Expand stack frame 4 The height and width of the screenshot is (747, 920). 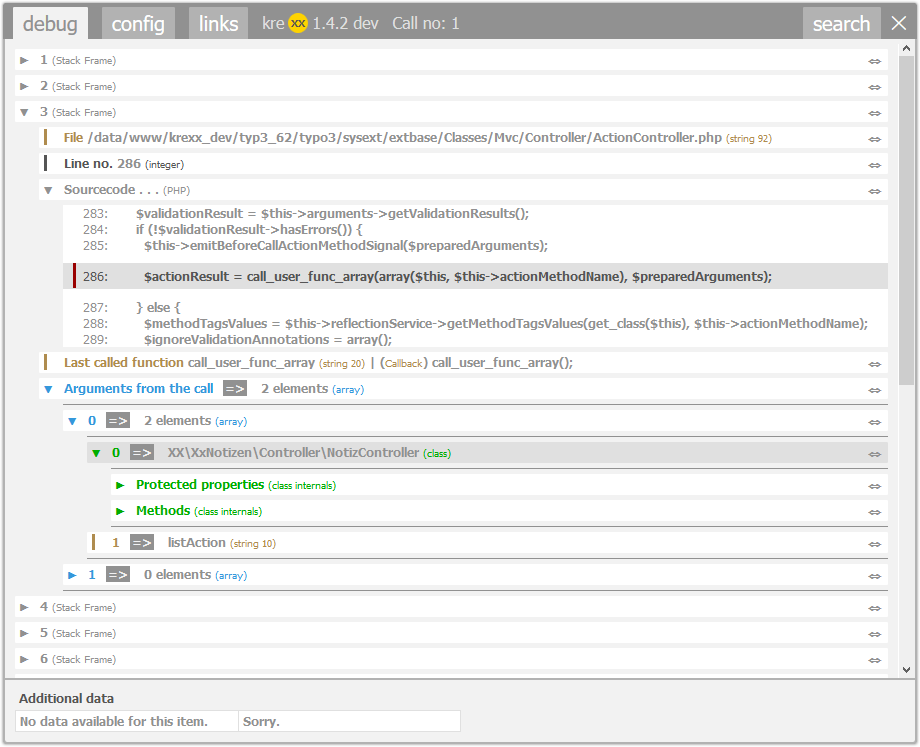(24, 607)
